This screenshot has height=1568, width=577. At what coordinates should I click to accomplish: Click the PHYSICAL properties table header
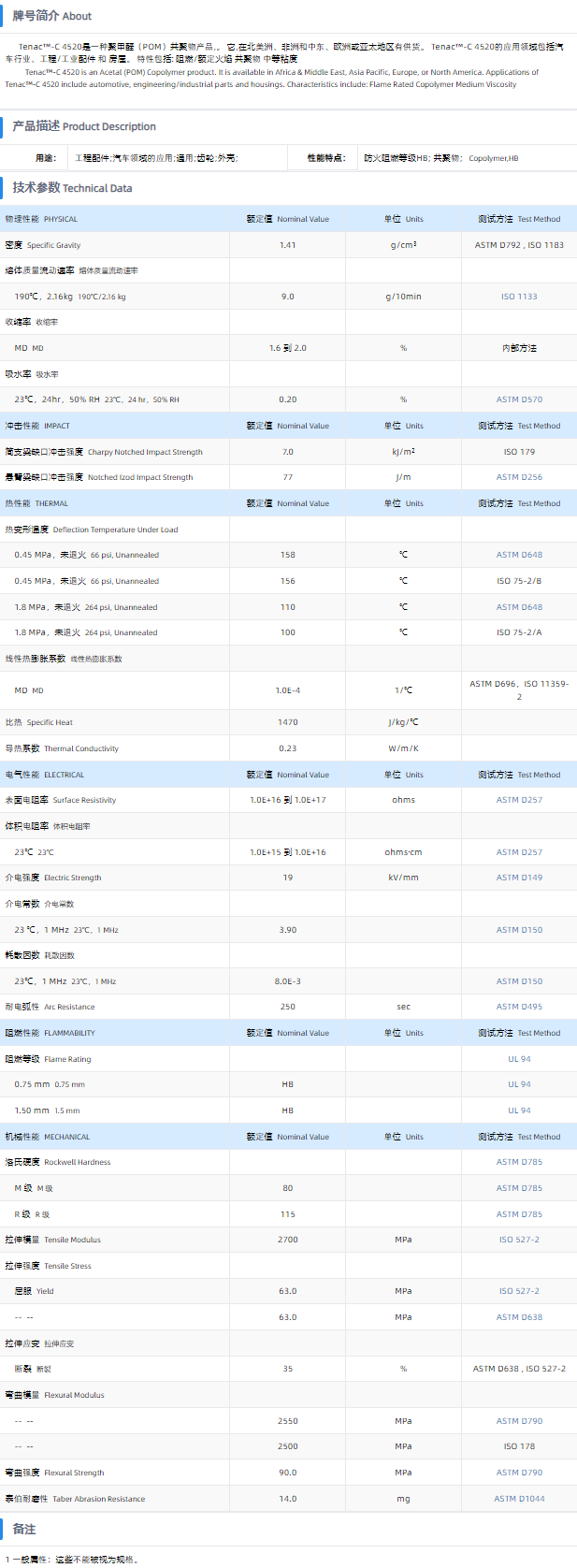click(42, 219)
